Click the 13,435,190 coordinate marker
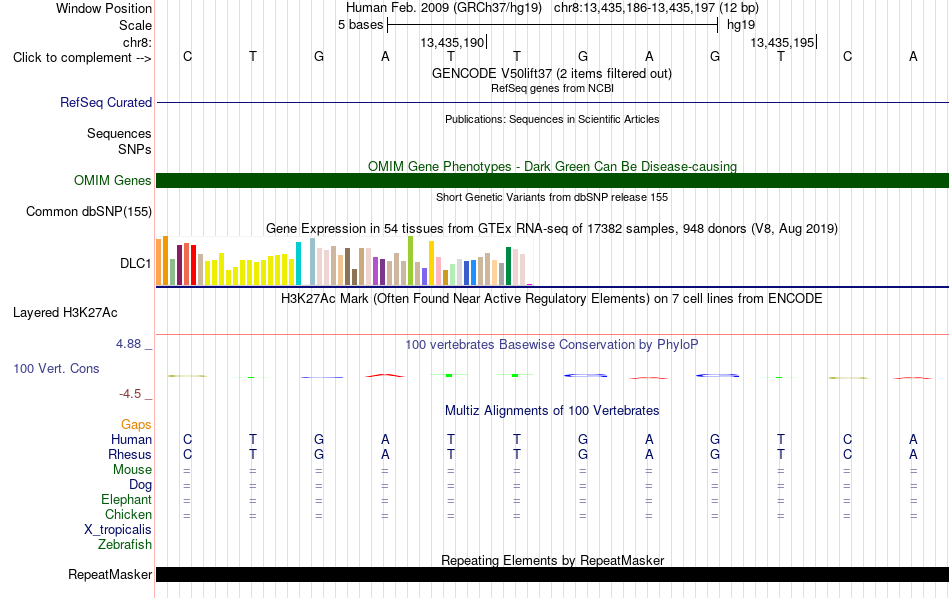The image size is (950, 598). coord(453,42)
